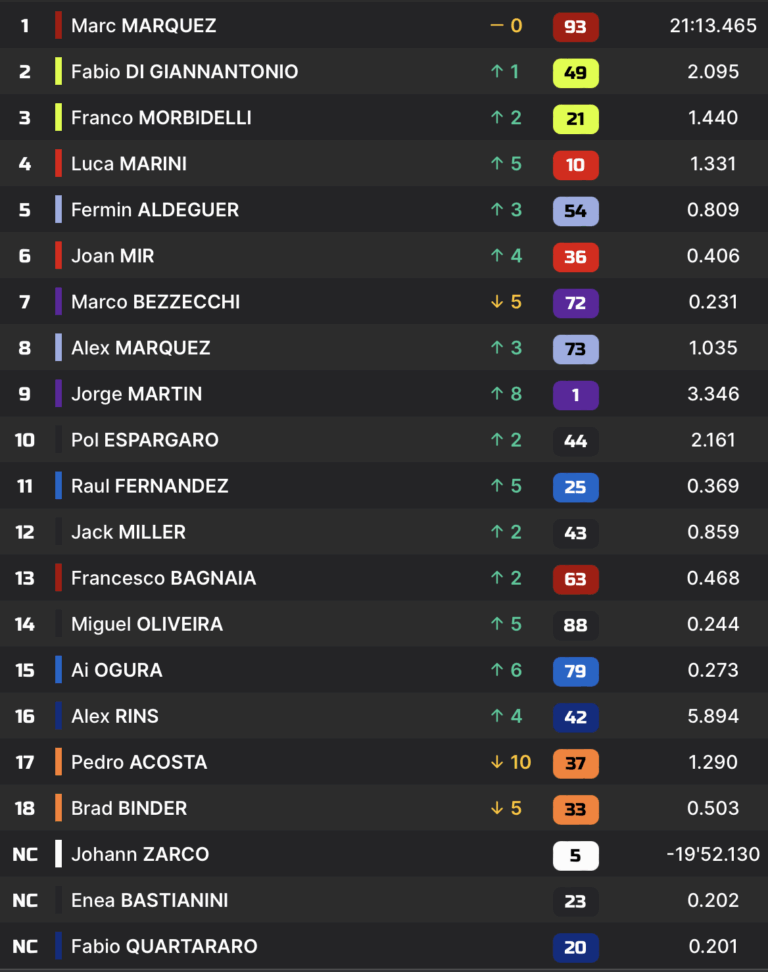Click Marc Marquez's red number 93 badge
This screenshot has width=768, height=972.
click(575, 26)
